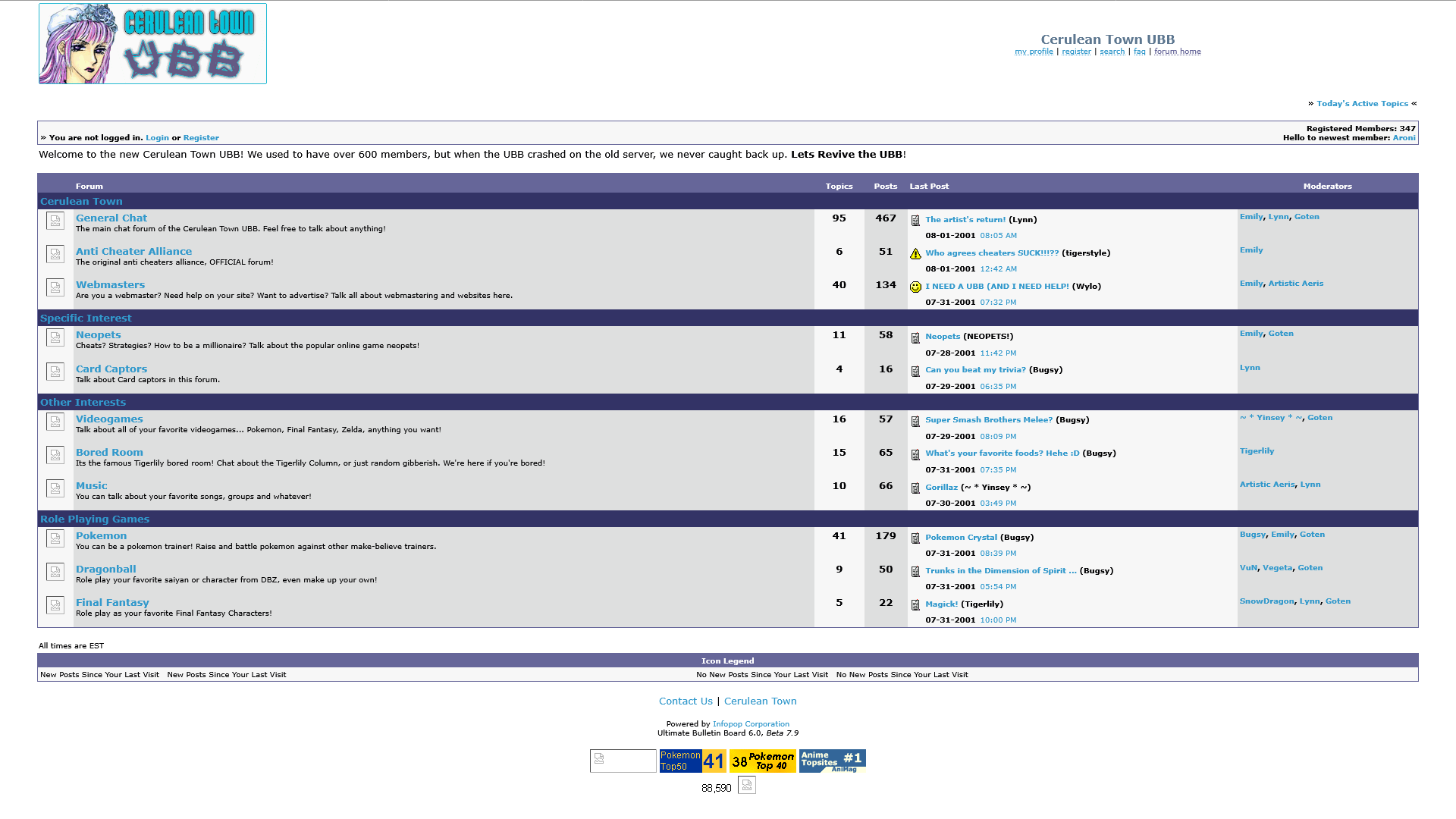Open my profile in header navigation
Screen dimensions: 1456x819
(1034, 52)
